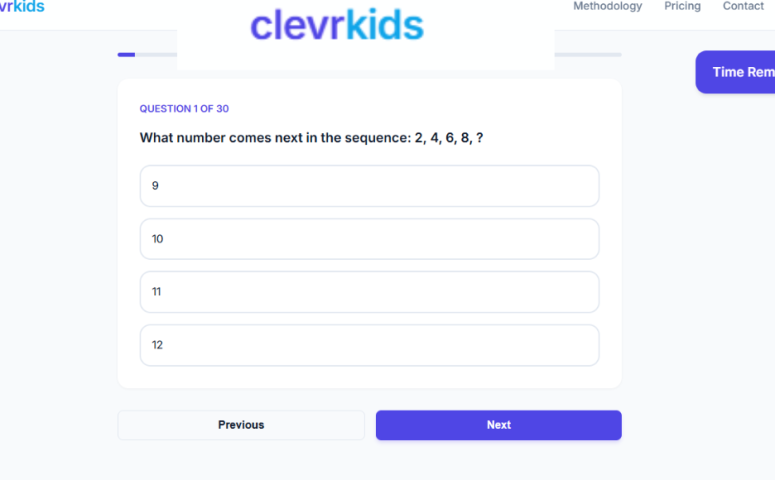775x480 pixels.
Task: Click the unfilled progress track at right
Action: click(x=590, y=54)
